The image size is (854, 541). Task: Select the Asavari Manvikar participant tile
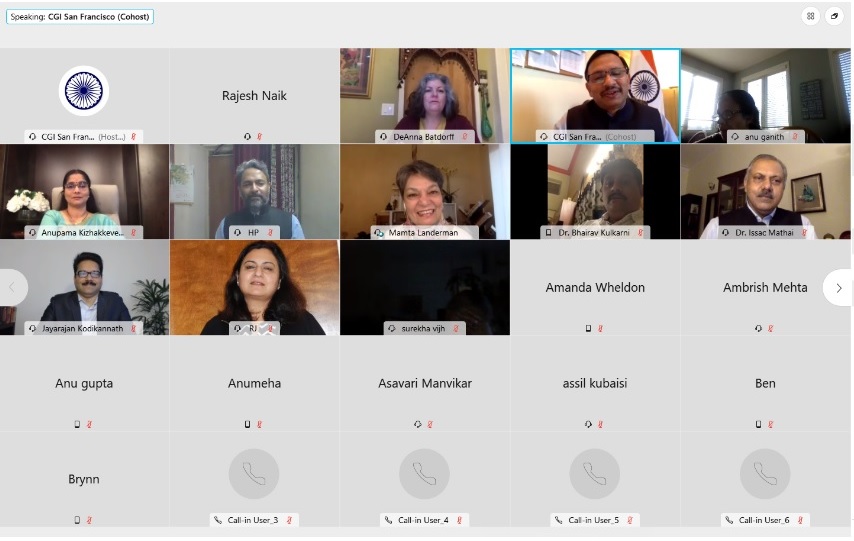coord(425,384)
